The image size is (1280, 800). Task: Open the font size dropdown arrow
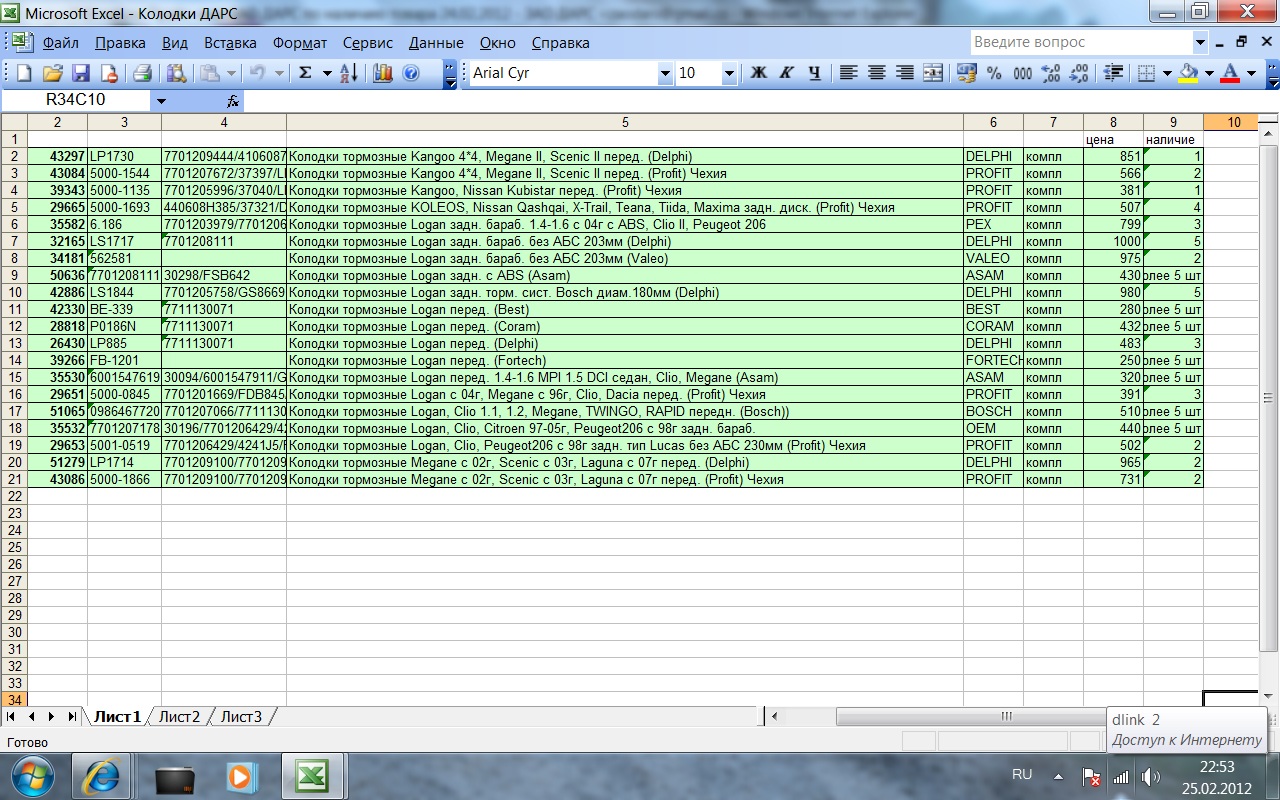[x=729, y=73]
